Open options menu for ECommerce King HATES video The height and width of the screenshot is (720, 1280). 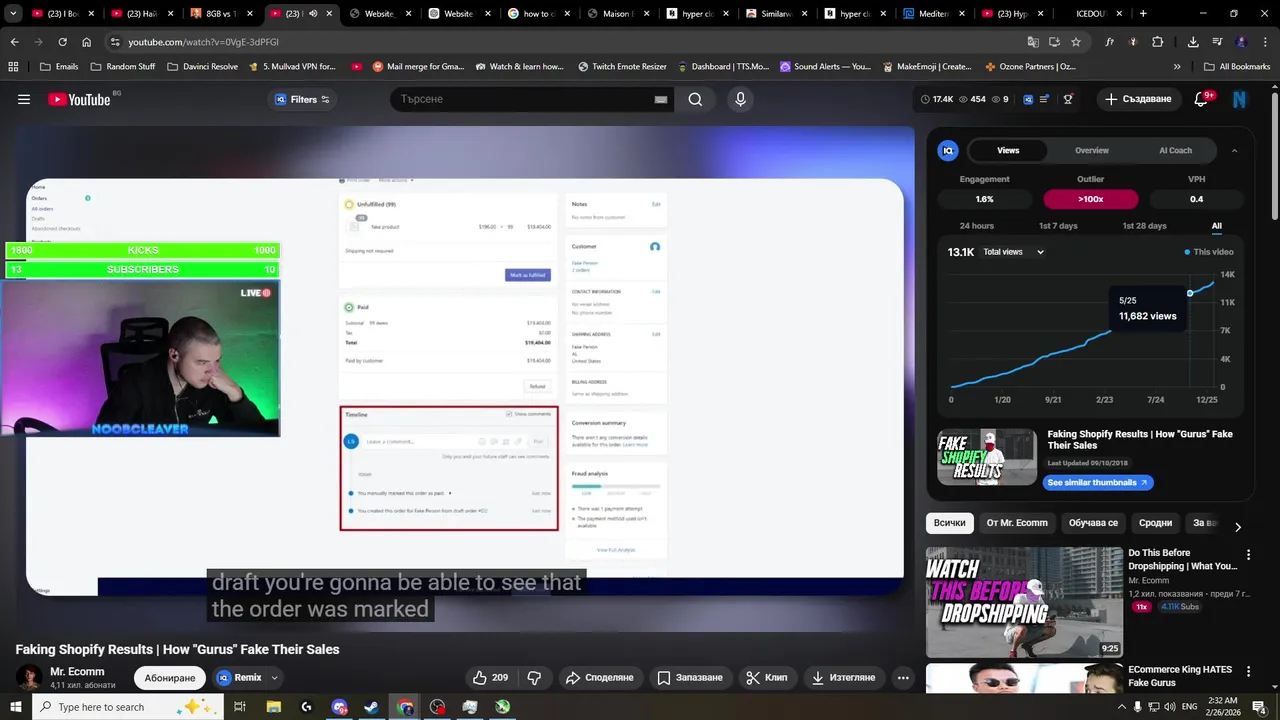point(1248,671)
